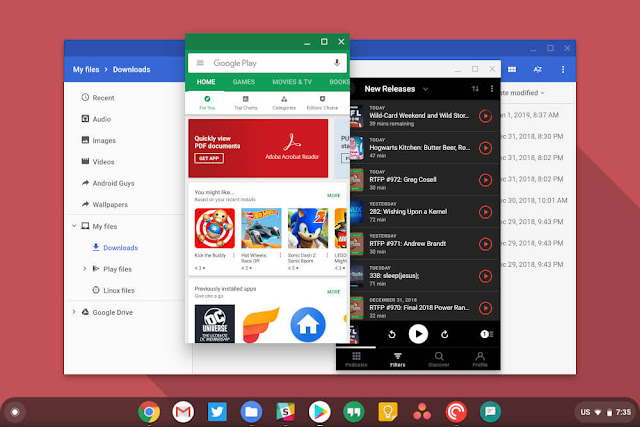Switch Files to thumbnail grid view
Viewport: 640px width, 427px height.
[x=512, y=69]
